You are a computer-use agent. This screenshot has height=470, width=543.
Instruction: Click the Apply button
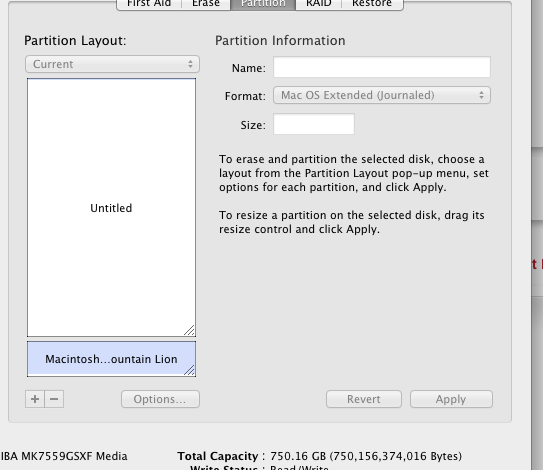451,399
